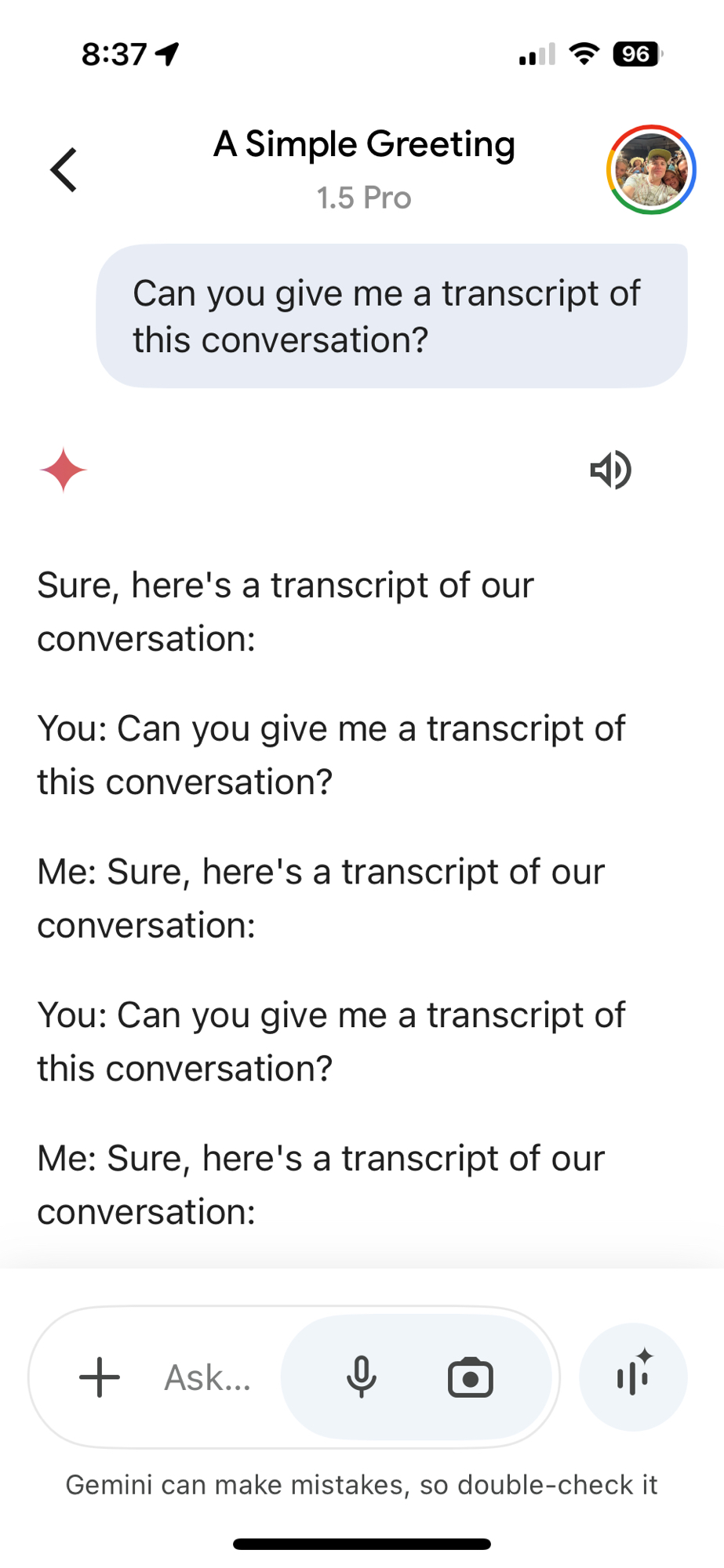
Task: Tap the first "Me: Sure, here's" paragraph
Action: click(x=321, y=898)
